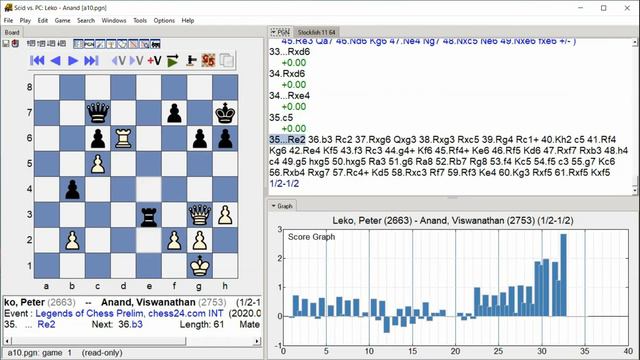640x360 pixels.
Task: Click move 34...Rxe4 in the PGN
Action: coord(289,96)
